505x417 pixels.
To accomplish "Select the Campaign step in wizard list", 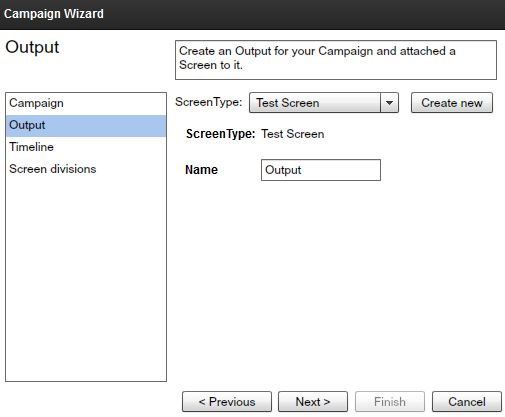I will tap(86, 103).
